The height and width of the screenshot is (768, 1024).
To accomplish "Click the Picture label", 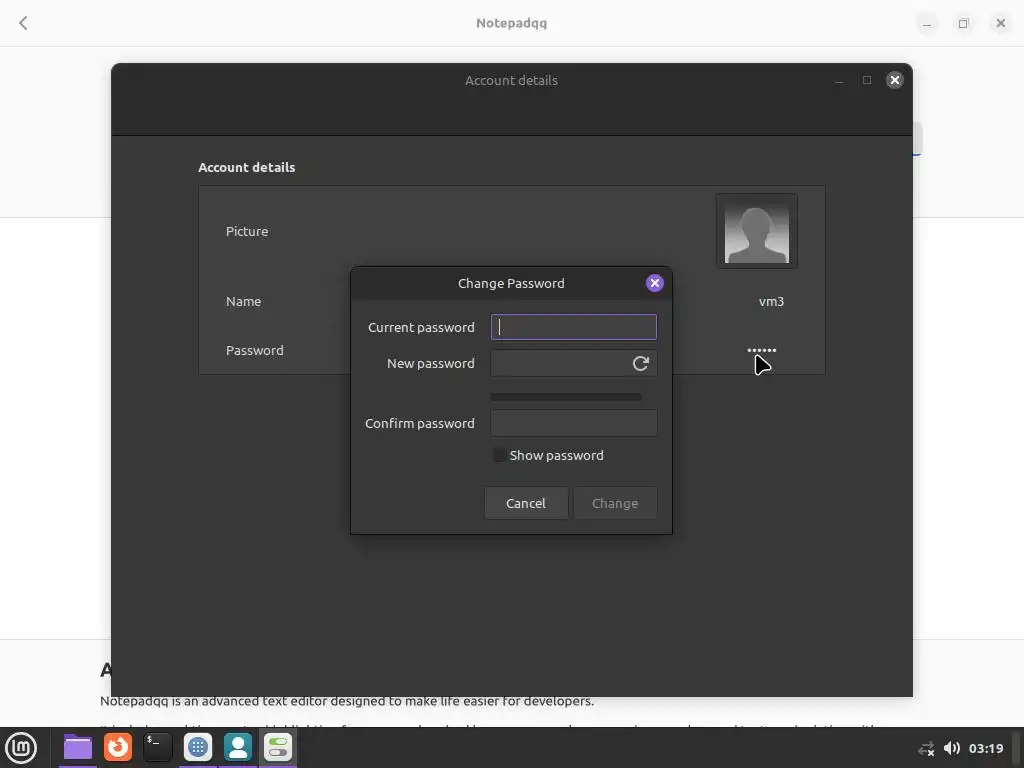I will click(x=247, y=231).
